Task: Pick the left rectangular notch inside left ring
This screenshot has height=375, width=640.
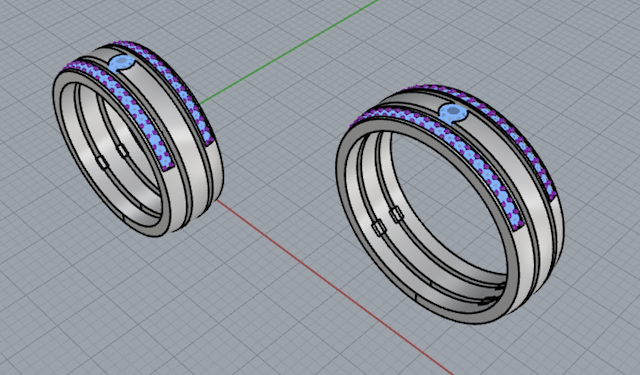Action: click(102, 162)
